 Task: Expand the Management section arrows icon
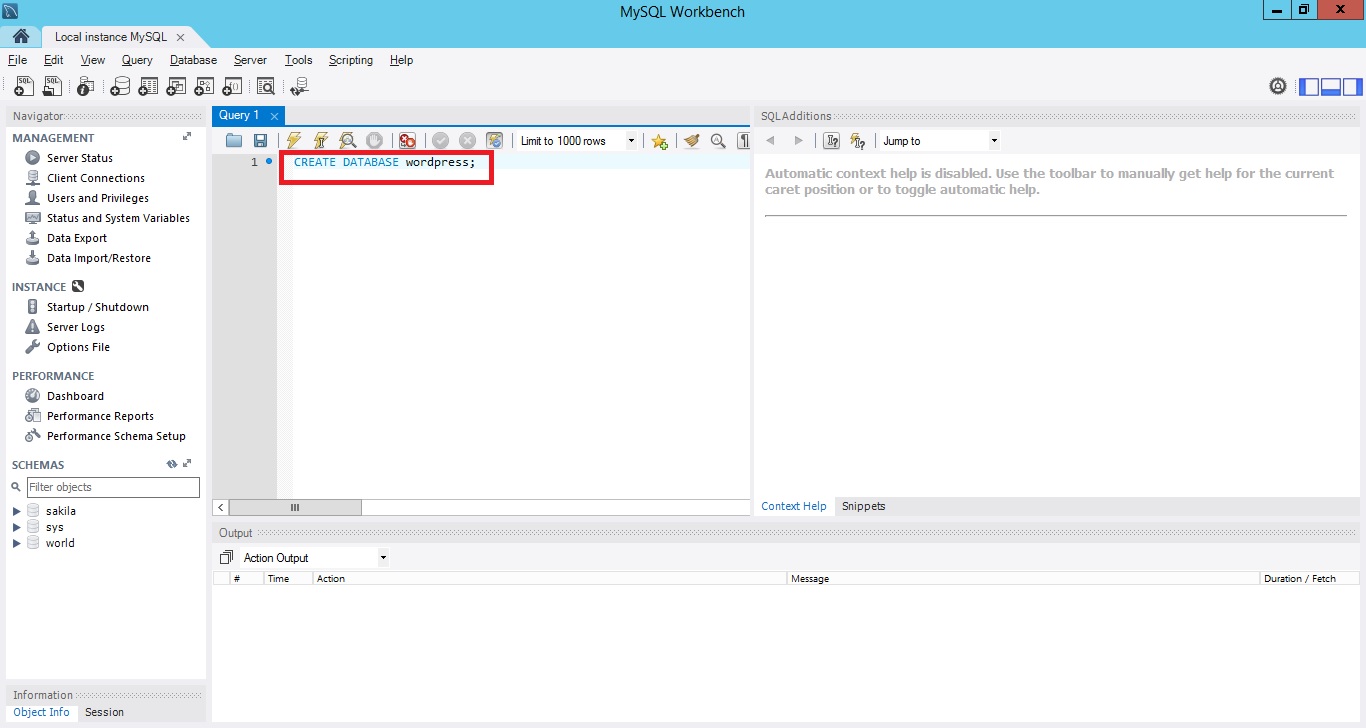click(187, 137)
